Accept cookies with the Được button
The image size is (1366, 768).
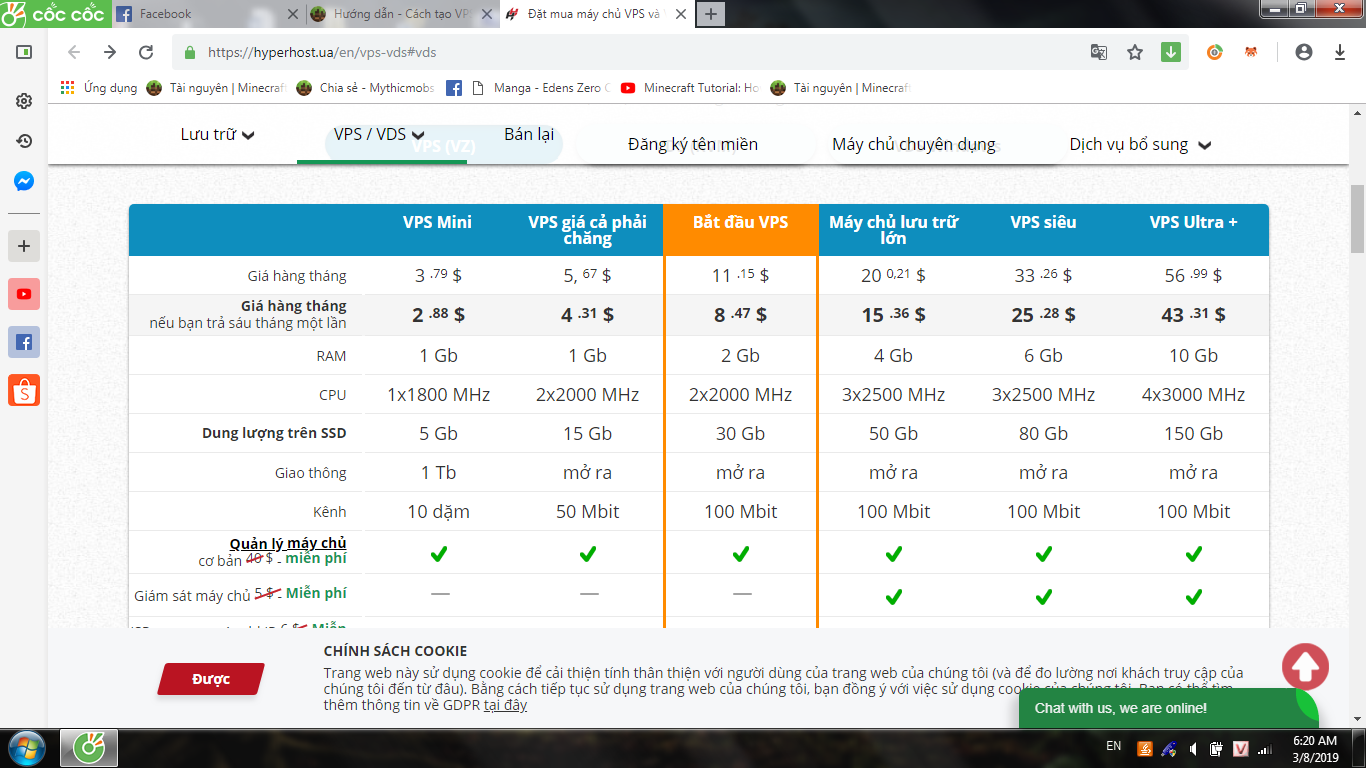[x=211, y=679]
